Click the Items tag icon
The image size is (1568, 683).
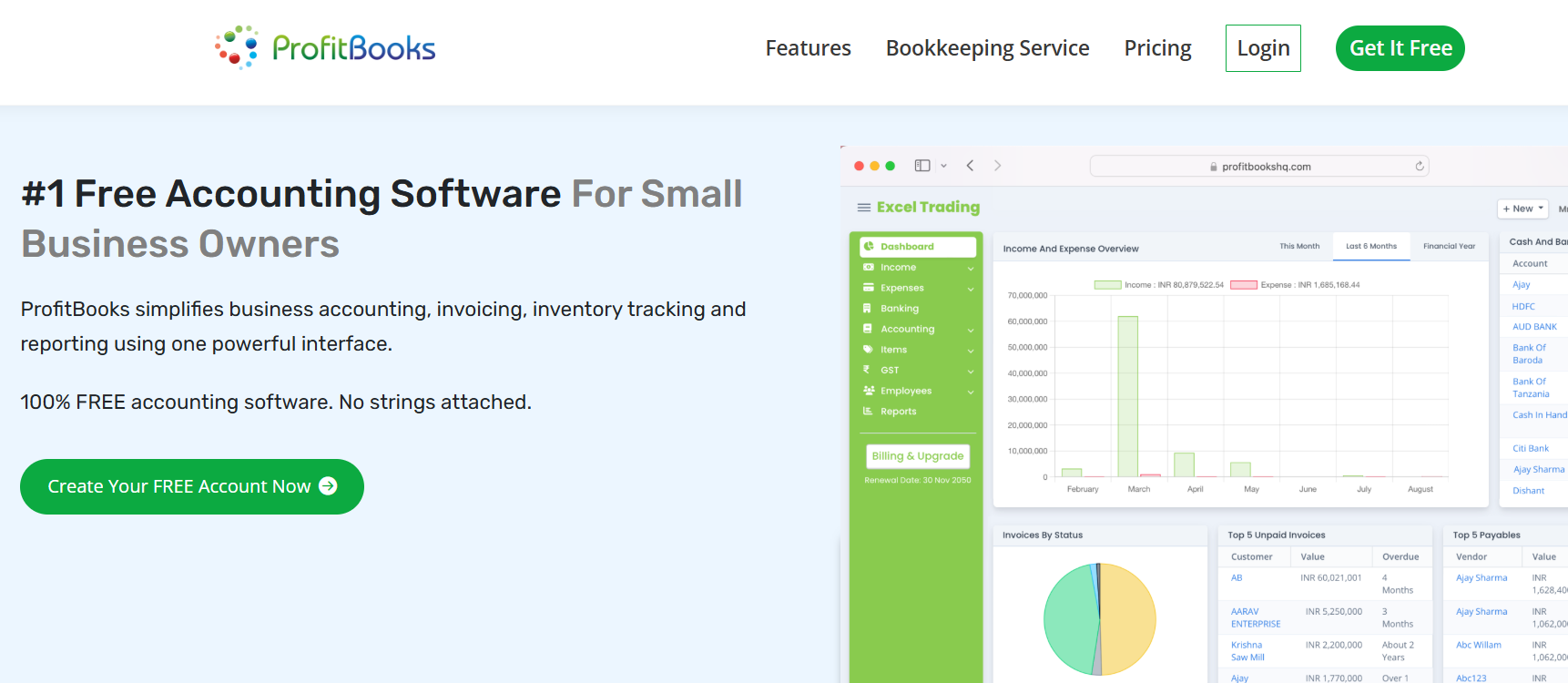(x=869, y=350)
